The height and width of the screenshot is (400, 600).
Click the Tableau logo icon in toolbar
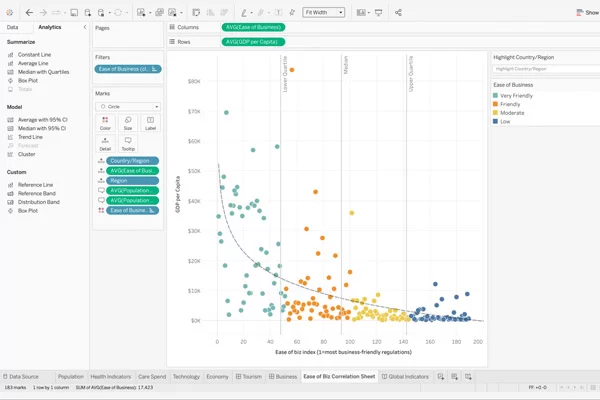coord(10,13)
